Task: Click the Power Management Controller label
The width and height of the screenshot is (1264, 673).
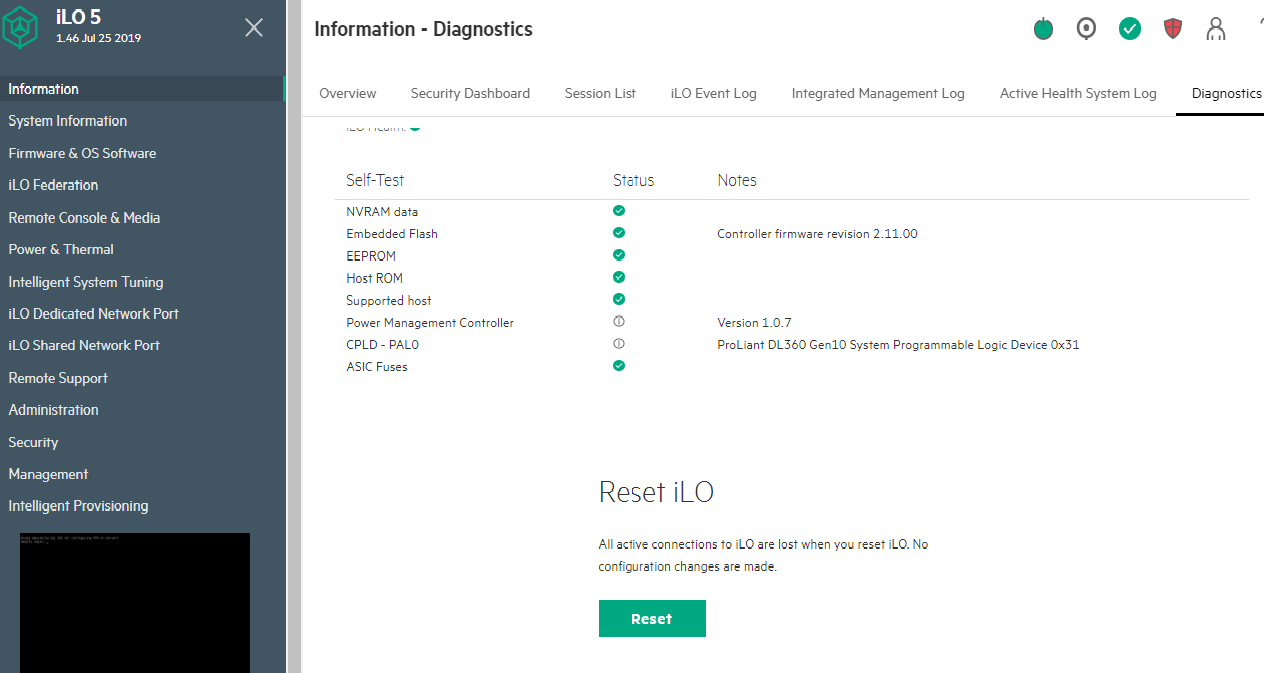Action: click(x=430, y=323)
